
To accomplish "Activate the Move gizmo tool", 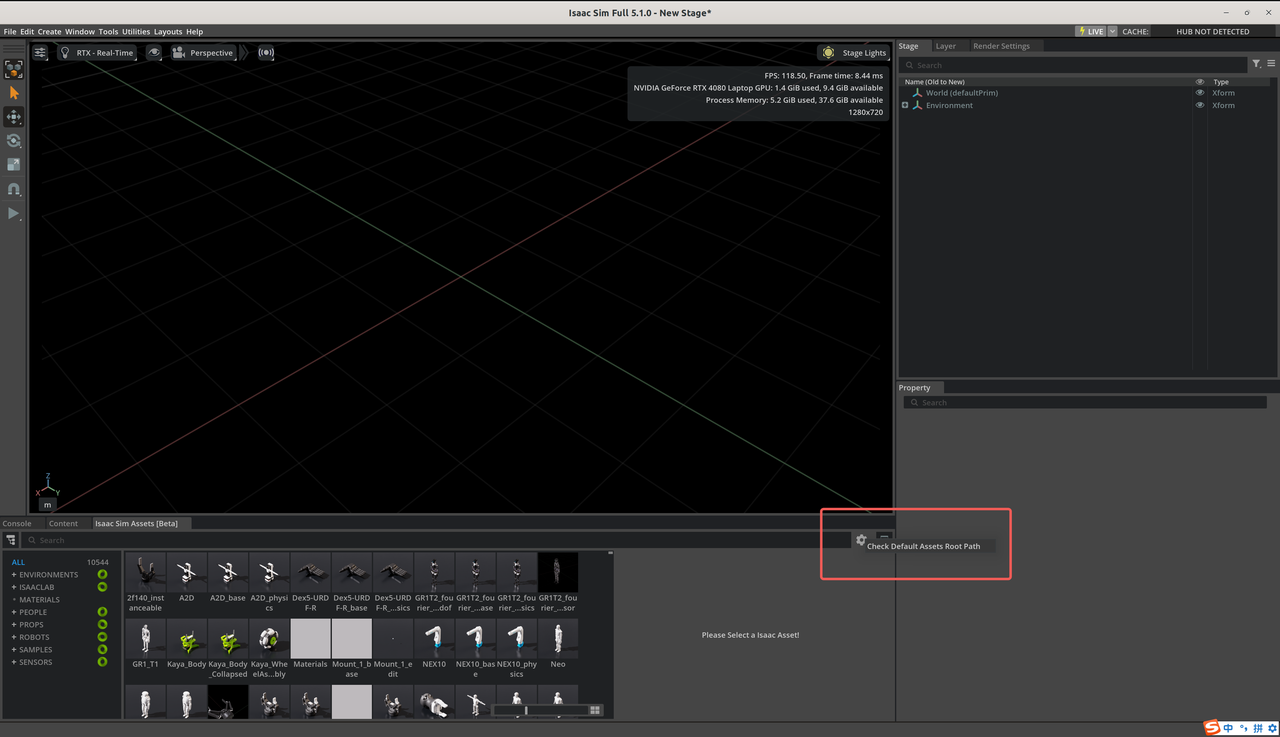I will [x=14, y=117].
